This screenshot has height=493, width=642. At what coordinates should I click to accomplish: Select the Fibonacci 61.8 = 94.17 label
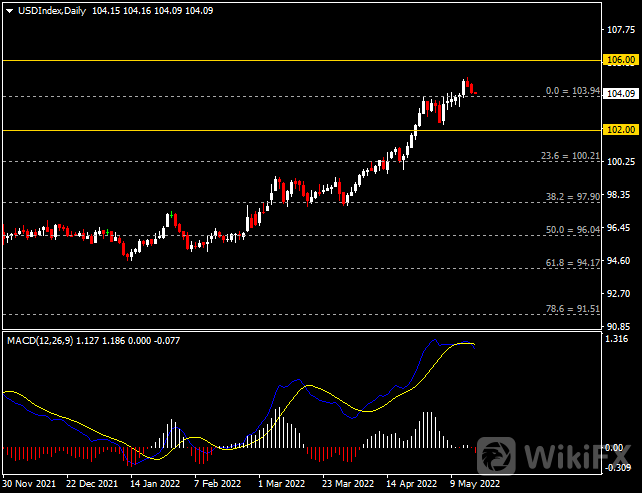click(x=572, y=263)
